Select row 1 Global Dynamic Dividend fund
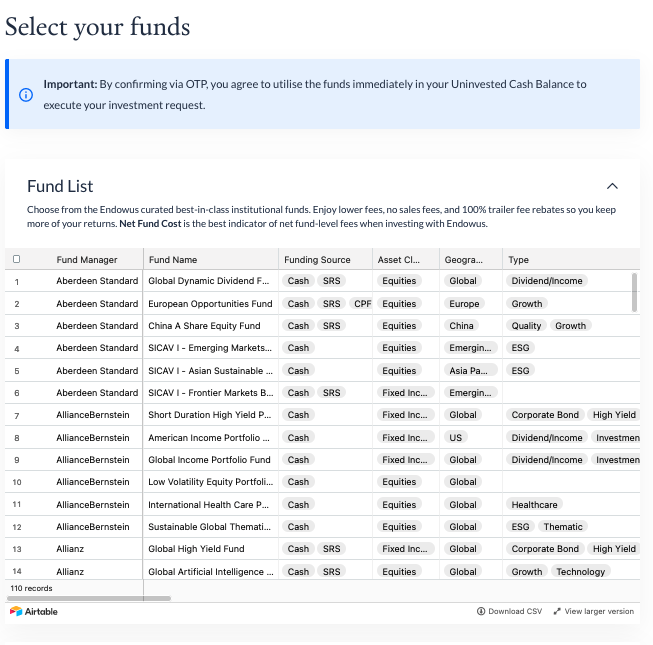Viewport: 653px width, 645px height. [x=322, y=281]
